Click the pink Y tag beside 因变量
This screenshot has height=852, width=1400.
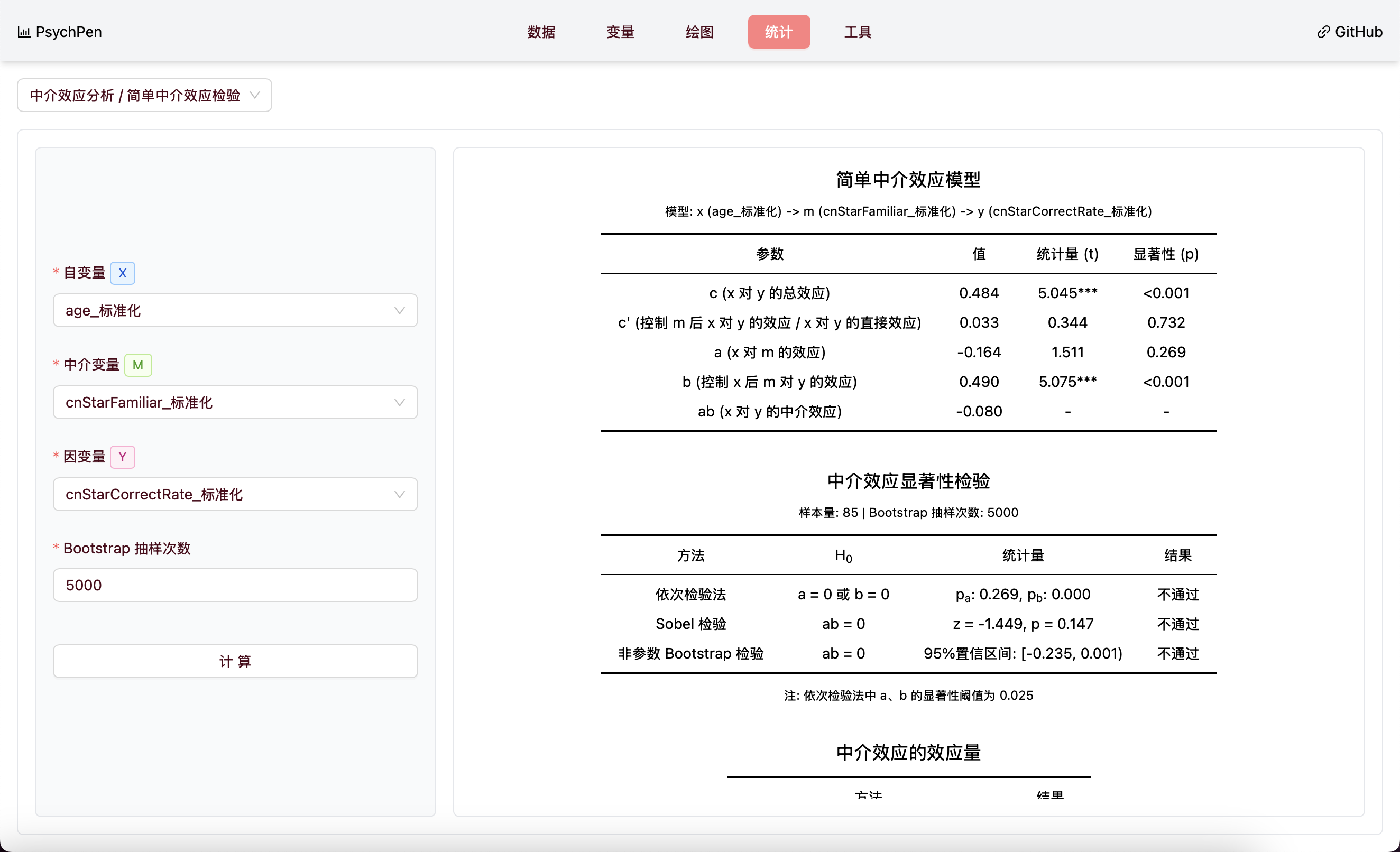(x=122, y=457)
